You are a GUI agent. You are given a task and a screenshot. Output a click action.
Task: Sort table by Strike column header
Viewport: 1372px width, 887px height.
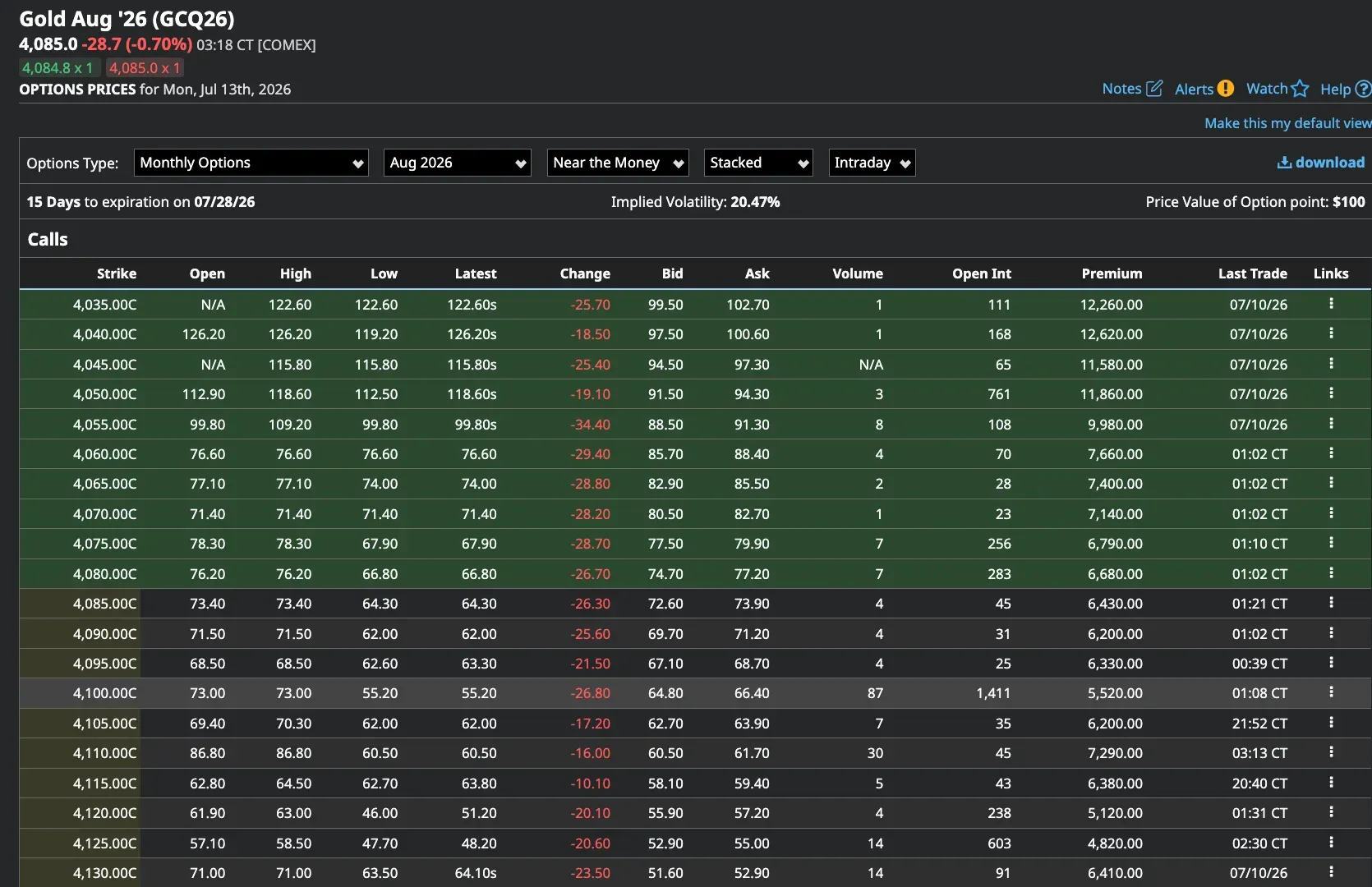[x=117, y=273]
